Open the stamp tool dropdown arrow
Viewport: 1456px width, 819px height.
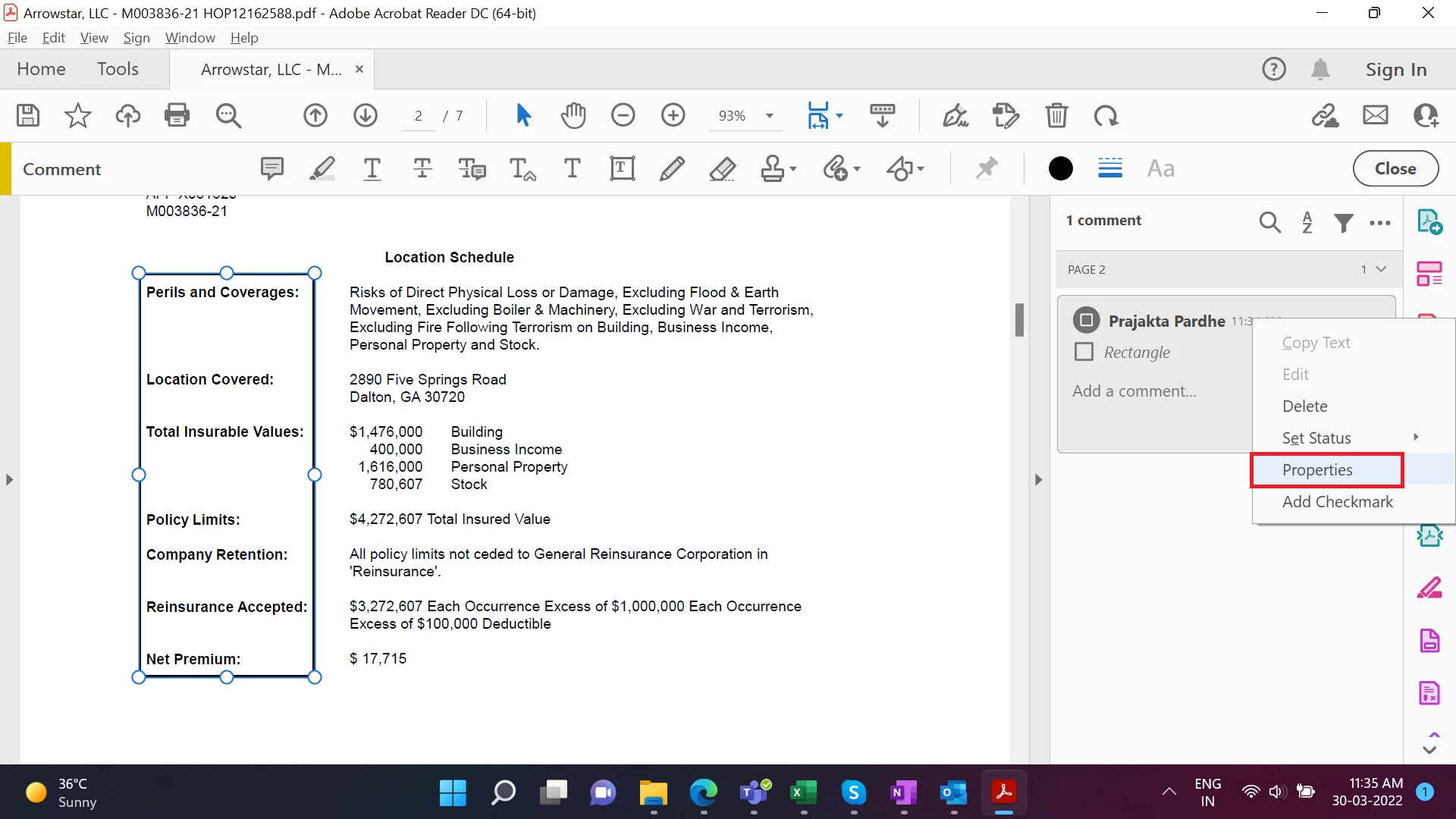[793, 168]
